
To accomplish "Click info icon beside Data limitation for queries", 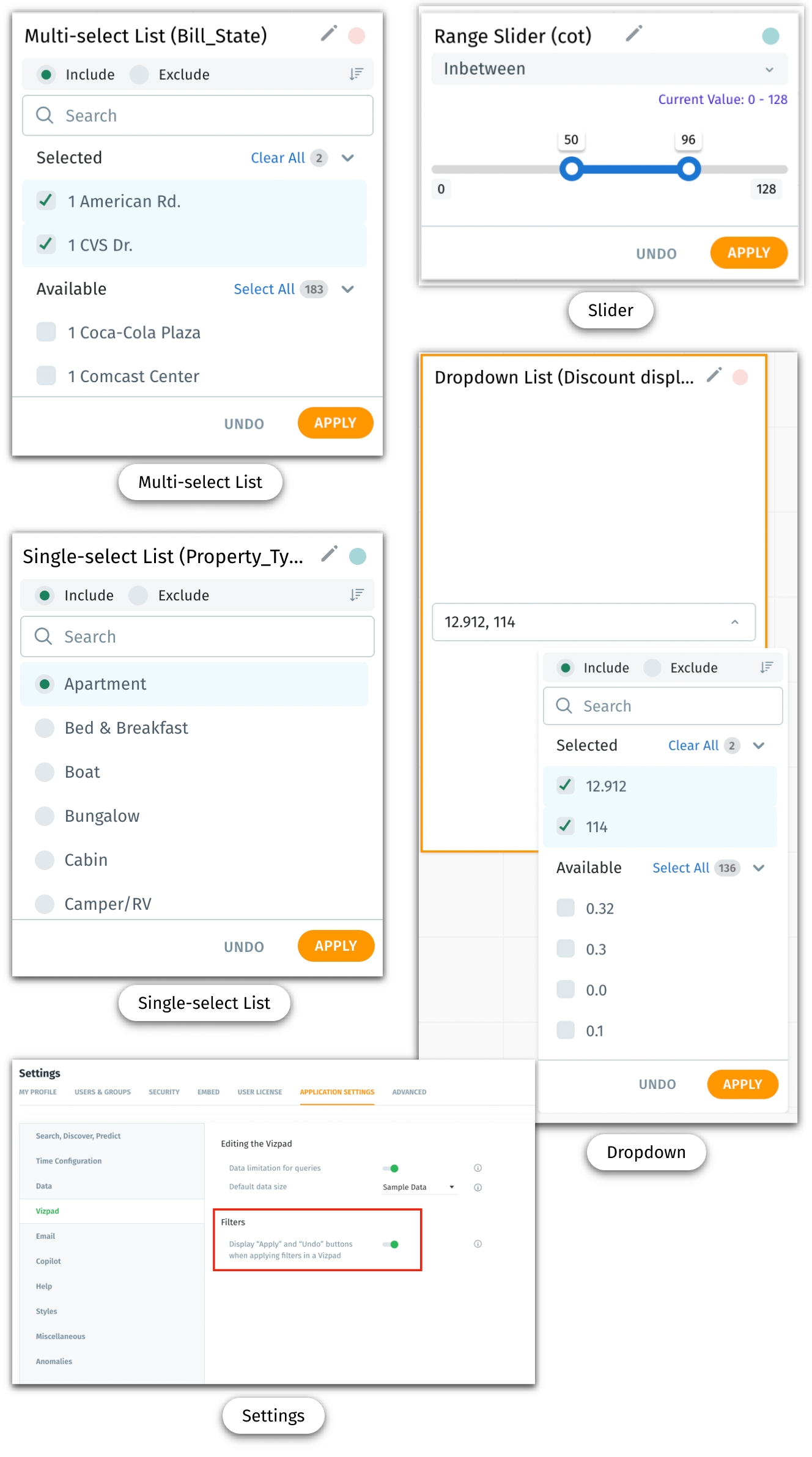I will 478,1168.
